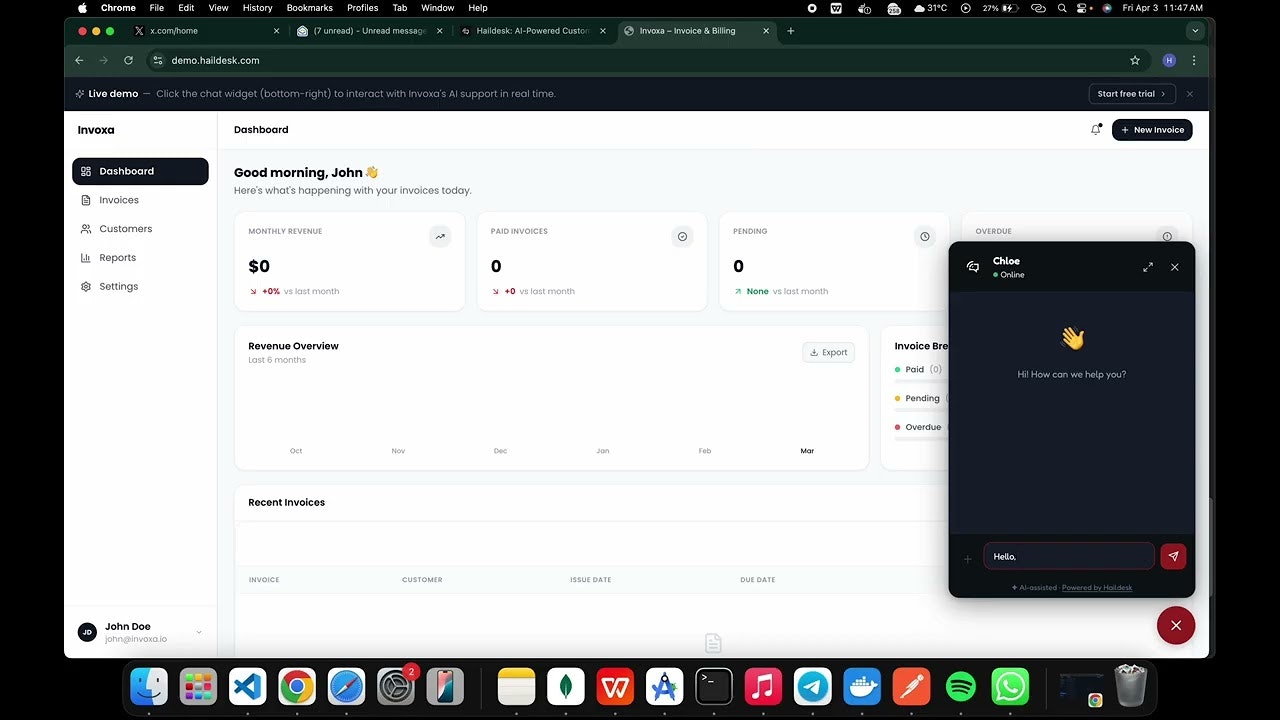The image size is (1280, 720).
Task: Open the History menu
Action: point(257,8)
